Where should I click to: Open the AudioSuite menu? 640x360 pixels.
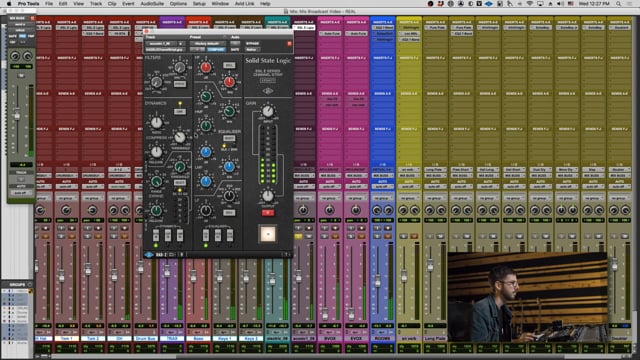(x=152, y=4)
